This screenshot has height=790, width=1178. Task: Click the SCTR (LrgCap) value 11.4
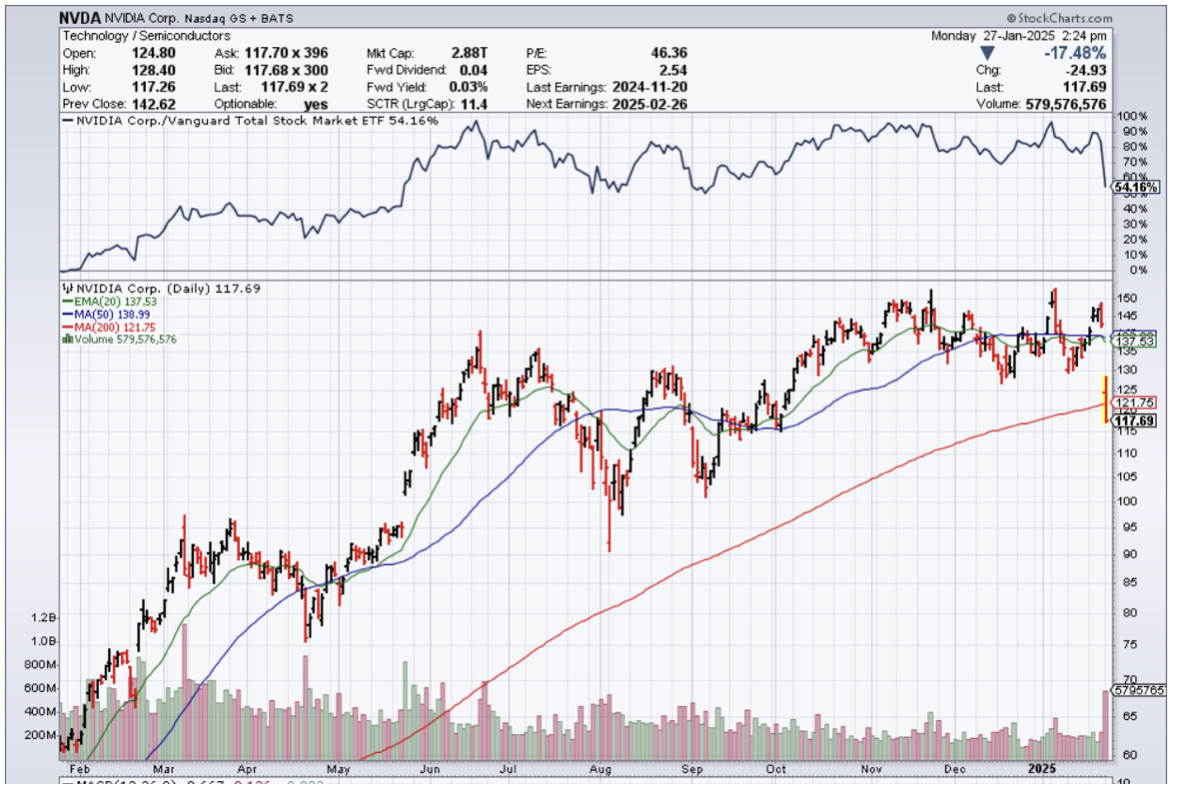(474, 104)
